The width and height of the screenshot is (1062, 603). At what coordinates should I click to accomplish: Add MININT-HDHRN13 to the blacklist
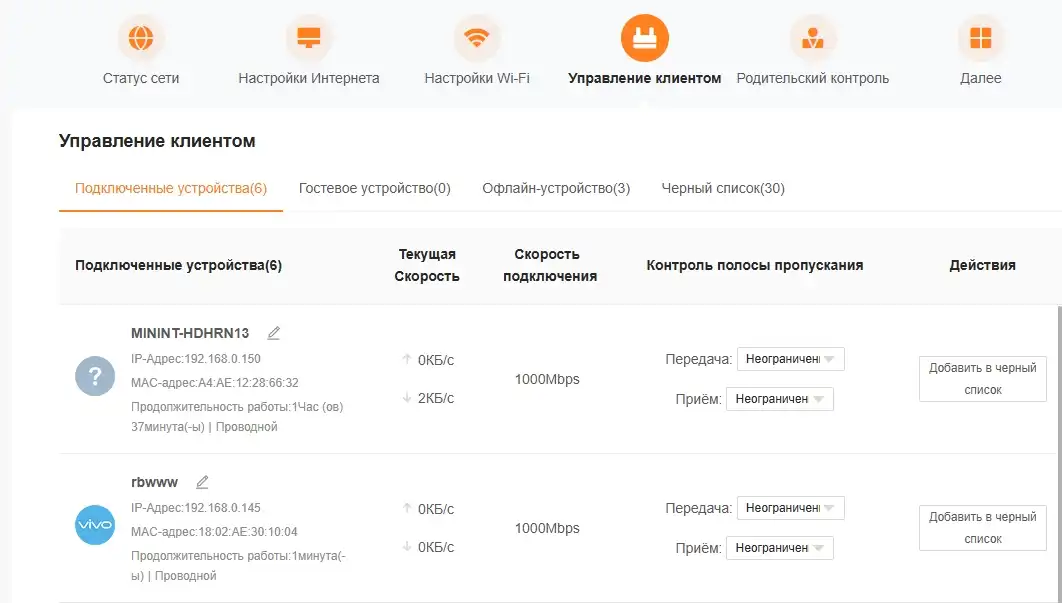pyautogui.click(x=983, y=379)
